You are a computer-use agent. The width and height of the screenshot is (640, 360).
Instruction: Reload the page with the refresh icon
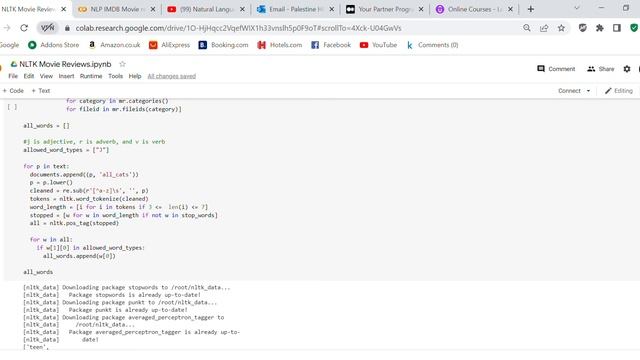(24, 28)
